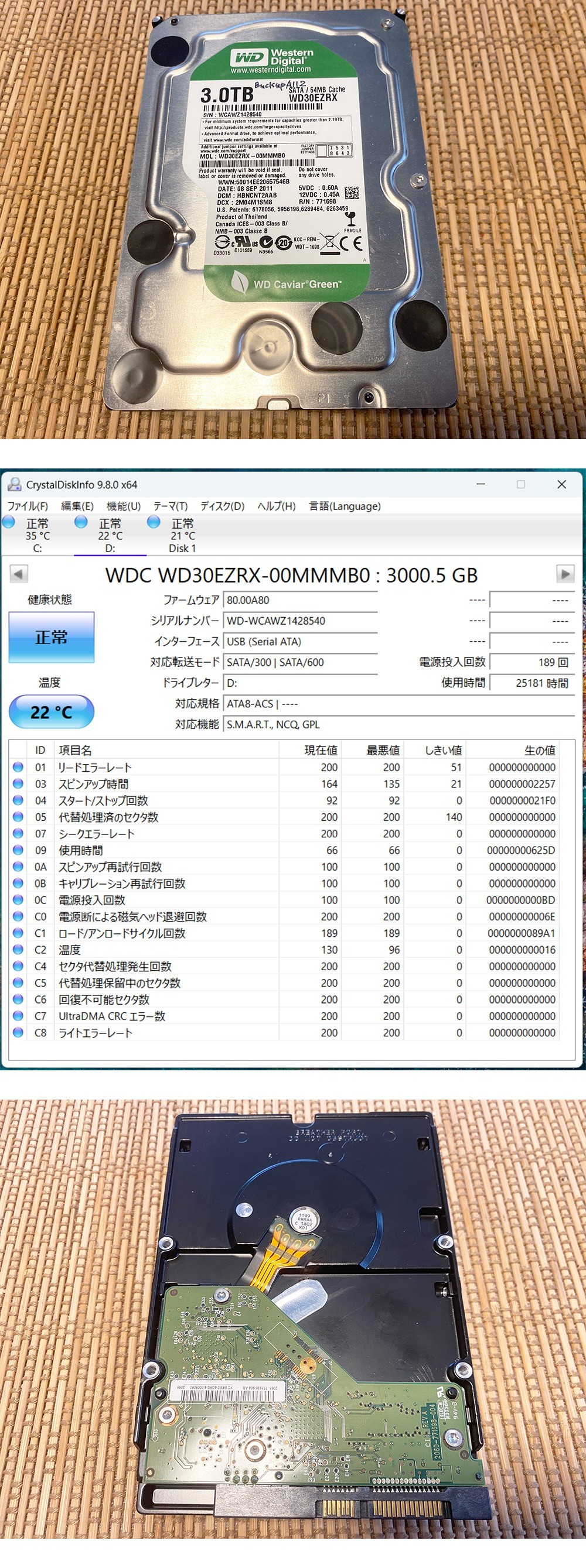Click status orb of ライトエラーレート row
Image resolution: width=586 pixels, height=1568 pixels.
point(18,1032)
